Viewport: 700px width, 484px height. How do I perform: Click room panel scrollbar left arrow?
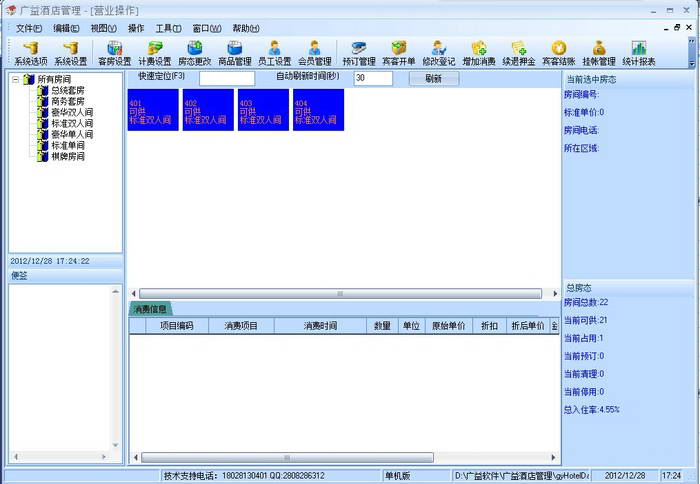[133, 294]
